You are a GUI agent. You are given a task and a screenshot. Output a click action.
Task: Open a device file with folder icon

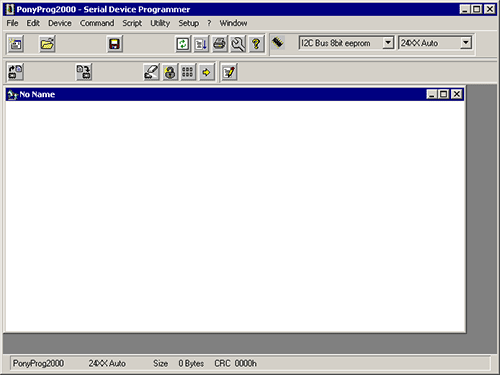click(47, 44)
